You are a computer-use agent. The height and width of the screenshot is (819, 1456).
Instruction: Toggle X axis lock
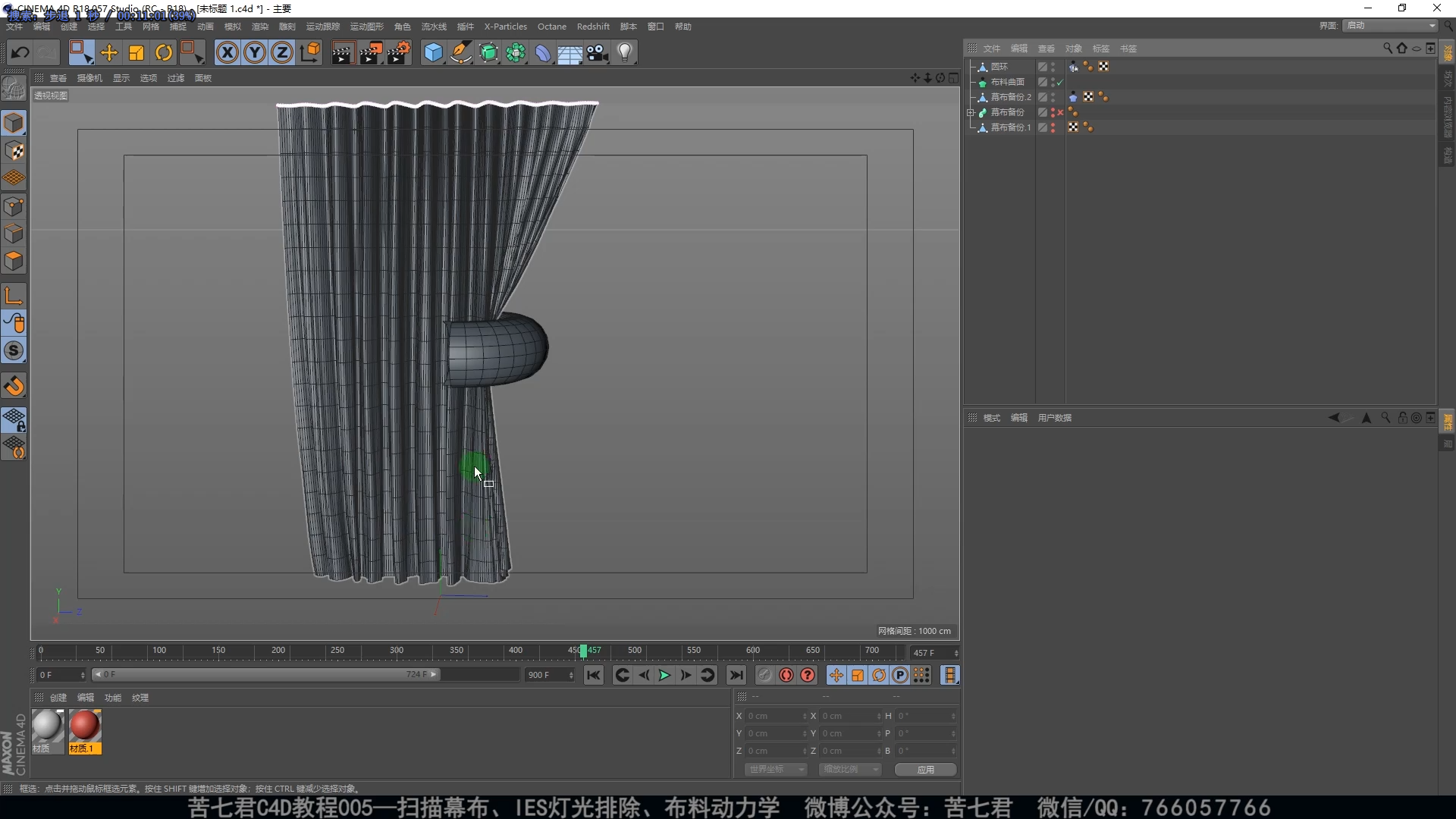(x=227, y=52)
